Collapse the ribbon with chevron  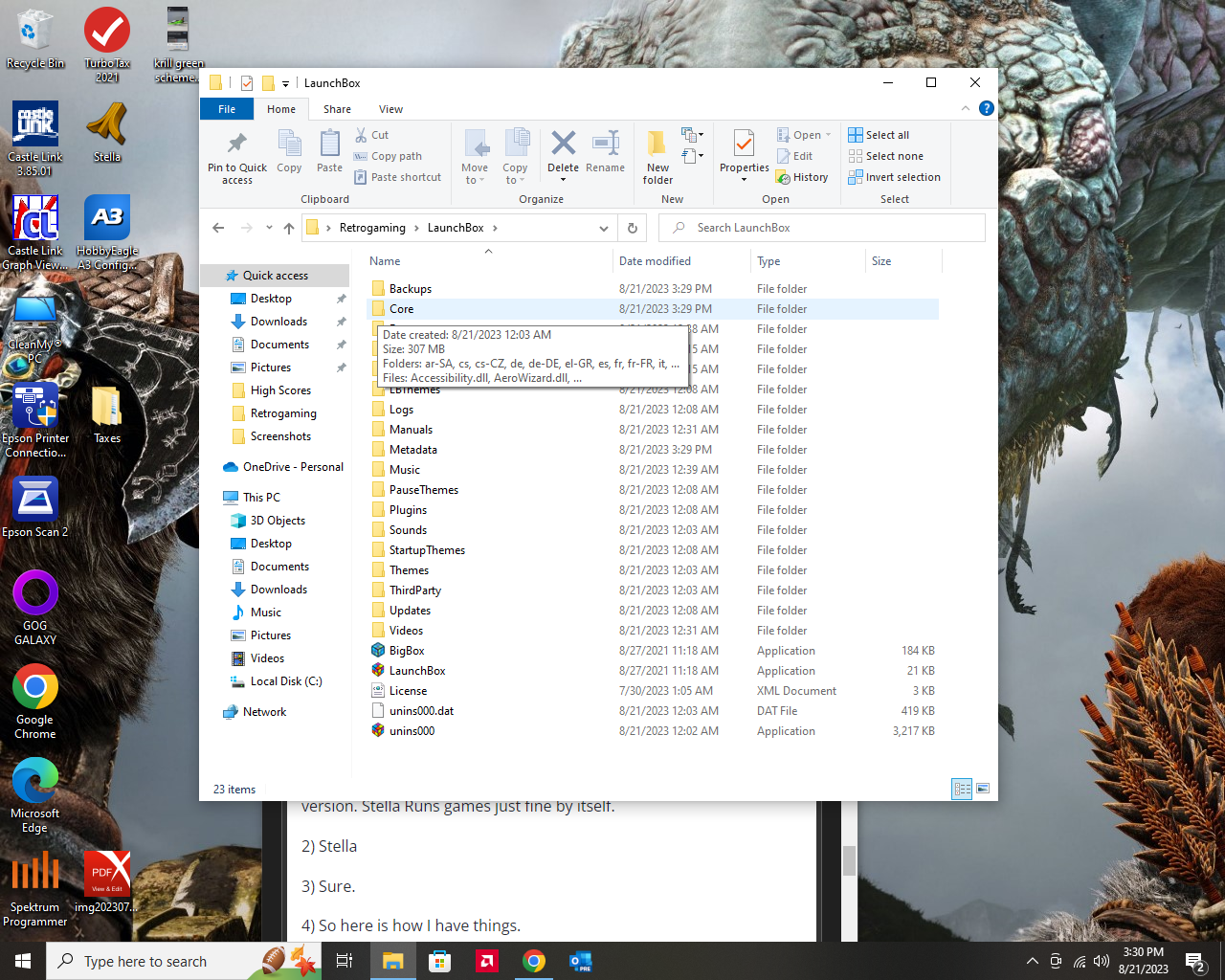[x=965, y=108]
